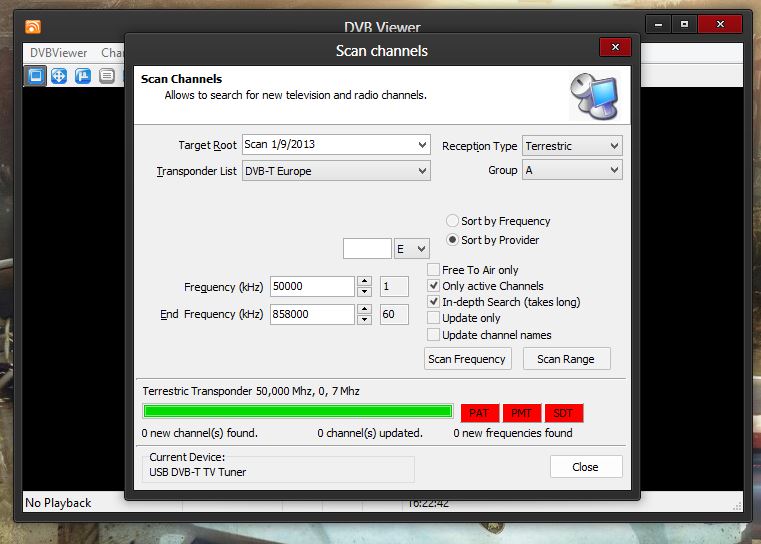Screen dimensions: 761x544
Task: Click '0 channel(s) updated.' text
Action: (370, 433)
